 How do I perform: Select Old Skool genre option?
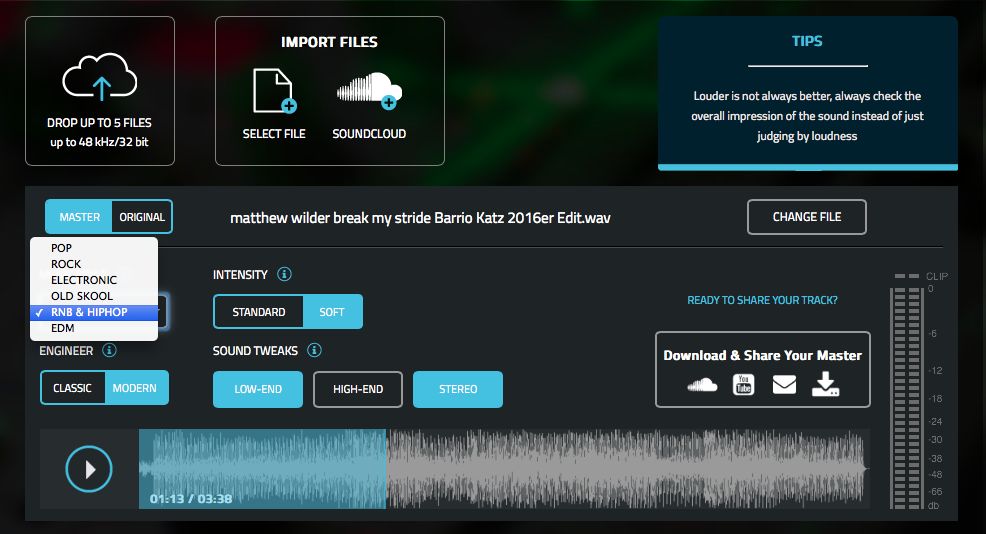82,296
